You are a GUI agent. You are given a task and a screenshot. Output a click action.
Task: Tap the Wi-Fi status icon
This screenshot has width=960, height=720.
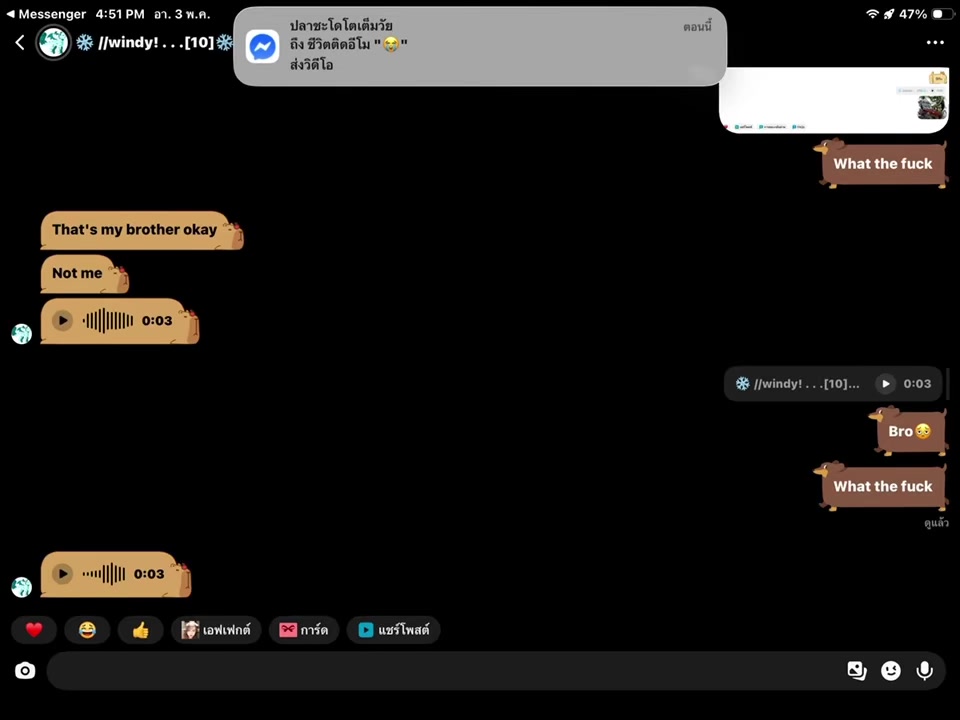tap(872, 13)
